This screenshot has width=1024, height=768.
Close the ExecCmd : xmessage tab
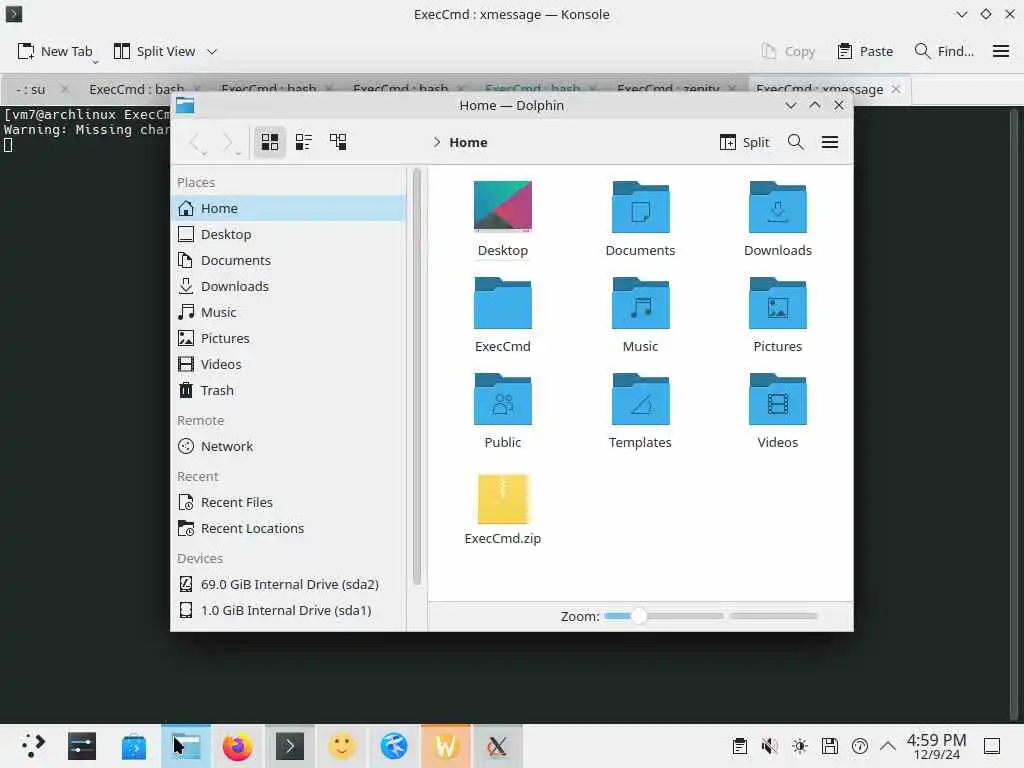point(896,89)
